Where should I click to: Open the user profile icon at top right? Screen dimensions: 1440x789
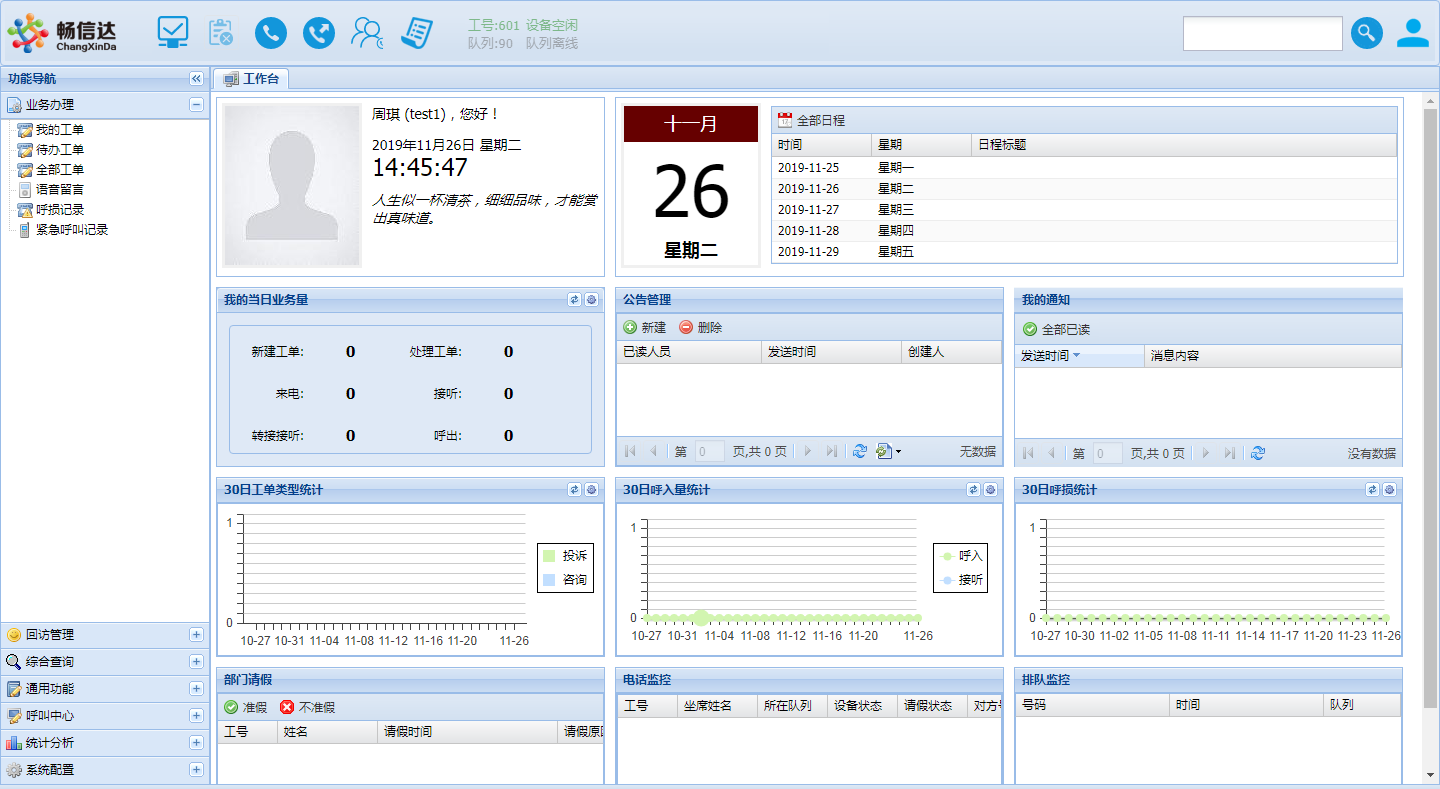point(1413,33)
